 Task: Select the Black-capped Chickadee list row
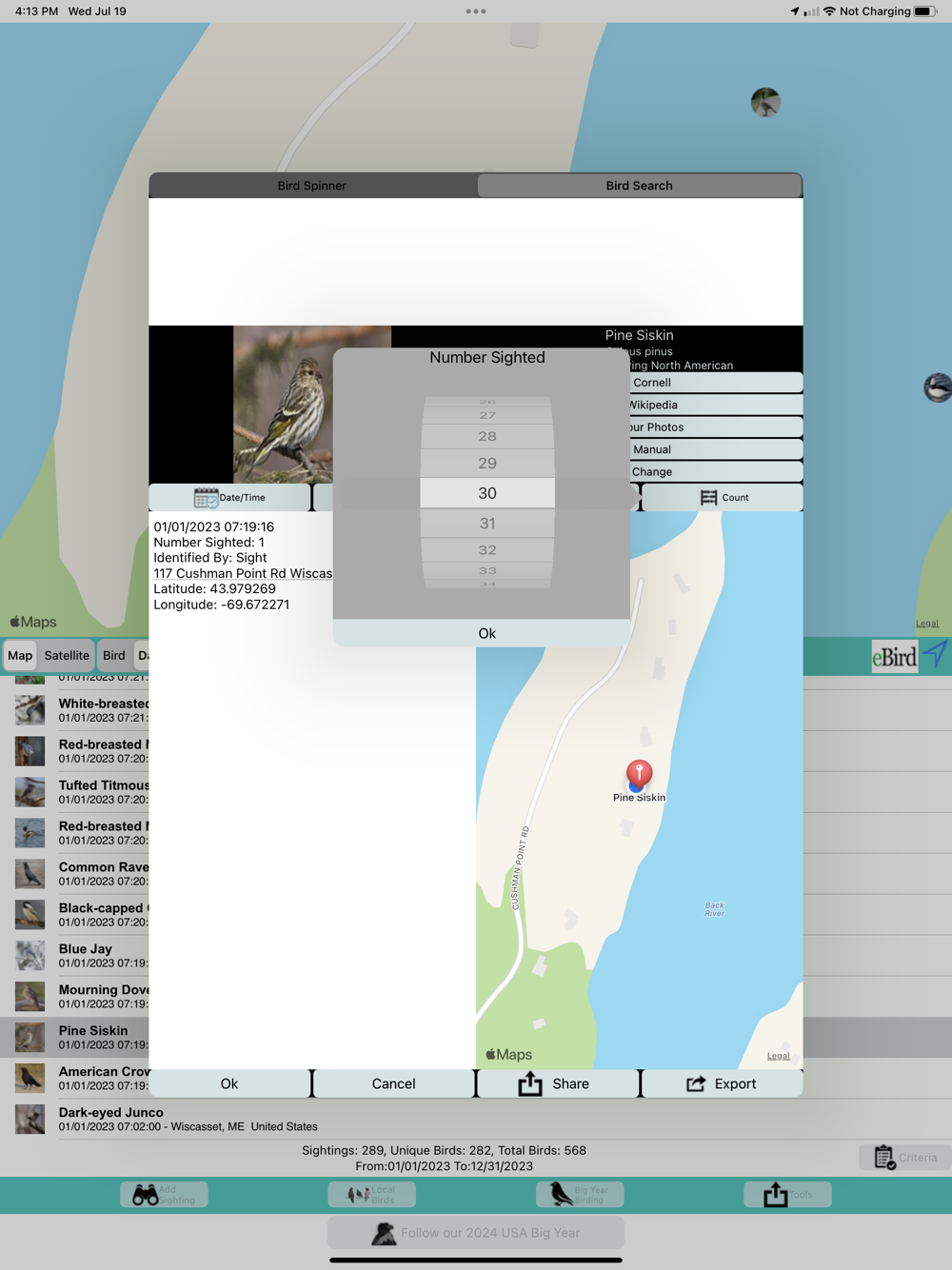pyautogui.click(x=74, y=914)
